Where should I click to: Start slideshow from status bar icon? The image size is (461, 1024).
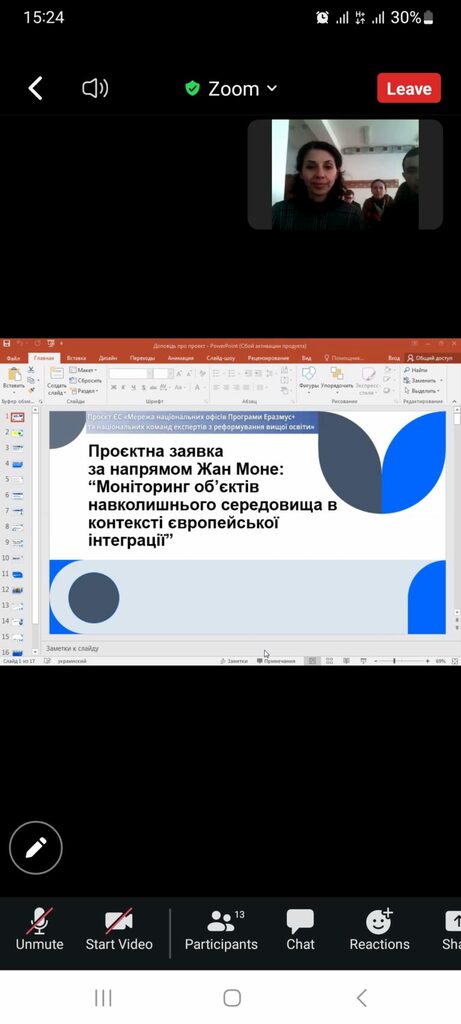click(362, 661)
